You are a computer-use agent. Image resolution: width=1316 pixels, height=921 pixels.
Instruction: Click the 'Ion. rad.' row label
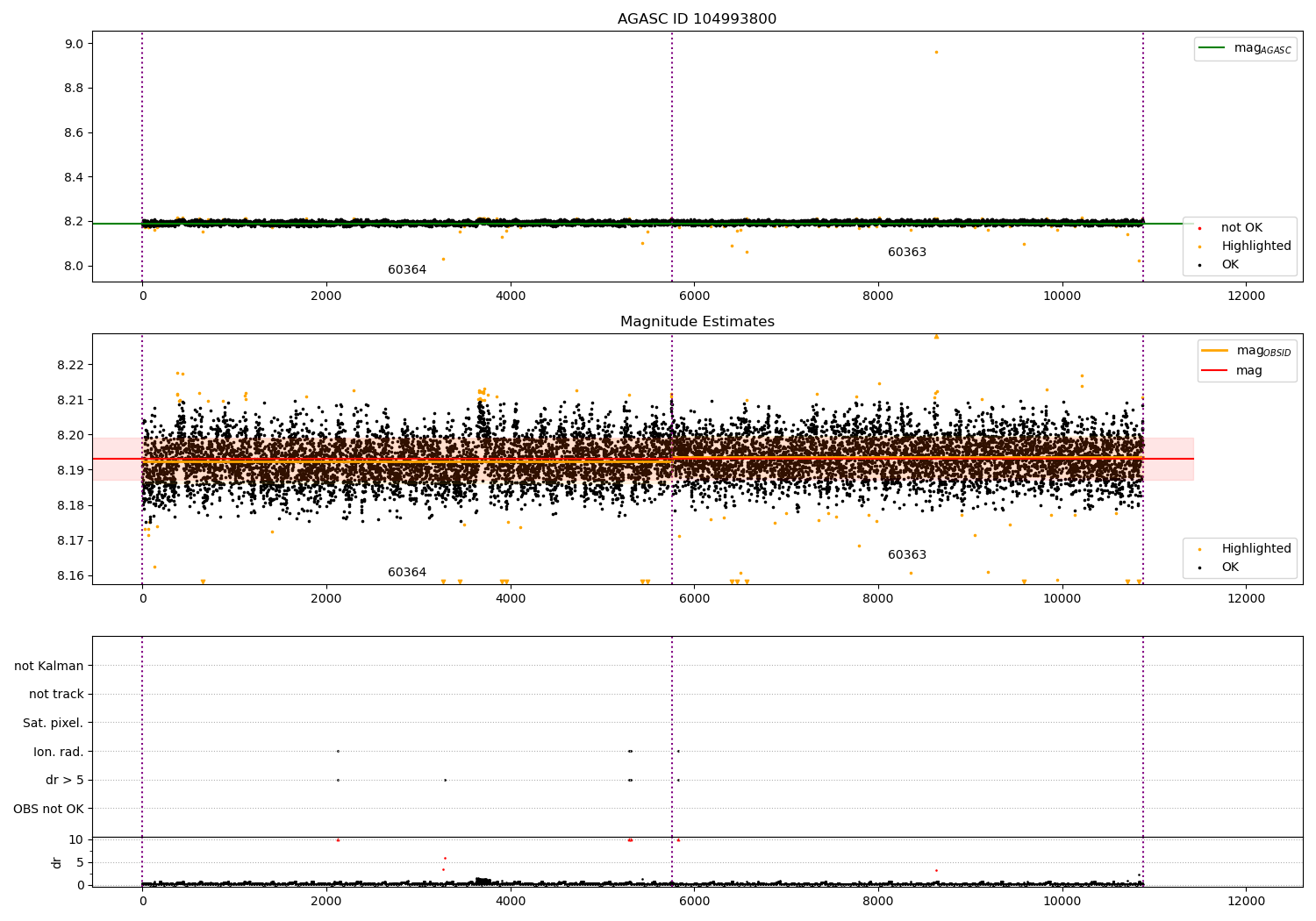point(59,752)
